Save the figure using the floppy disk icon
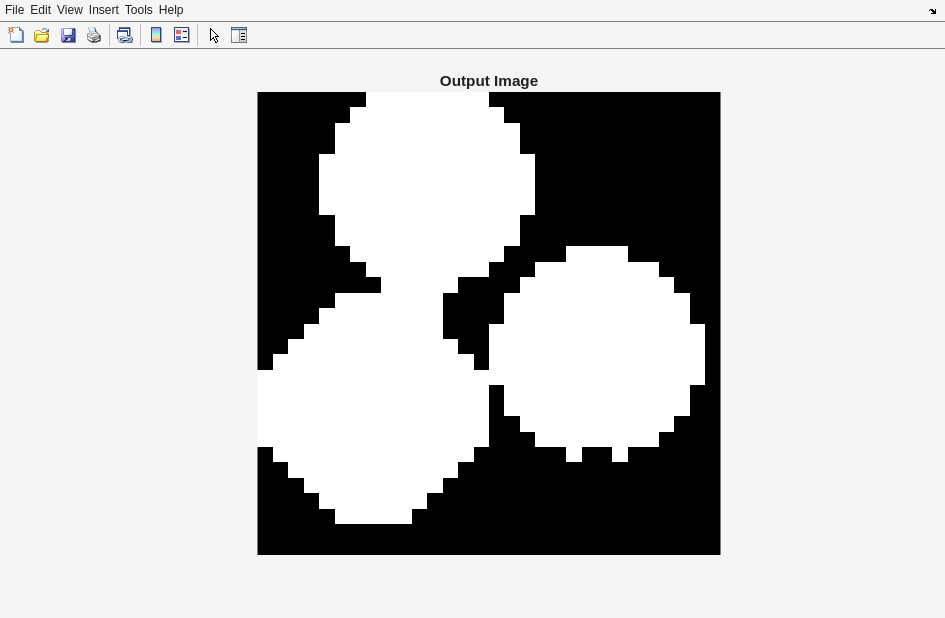Viewport: 945px width, 618px height. pyautogui.click(x=68, y=35)
